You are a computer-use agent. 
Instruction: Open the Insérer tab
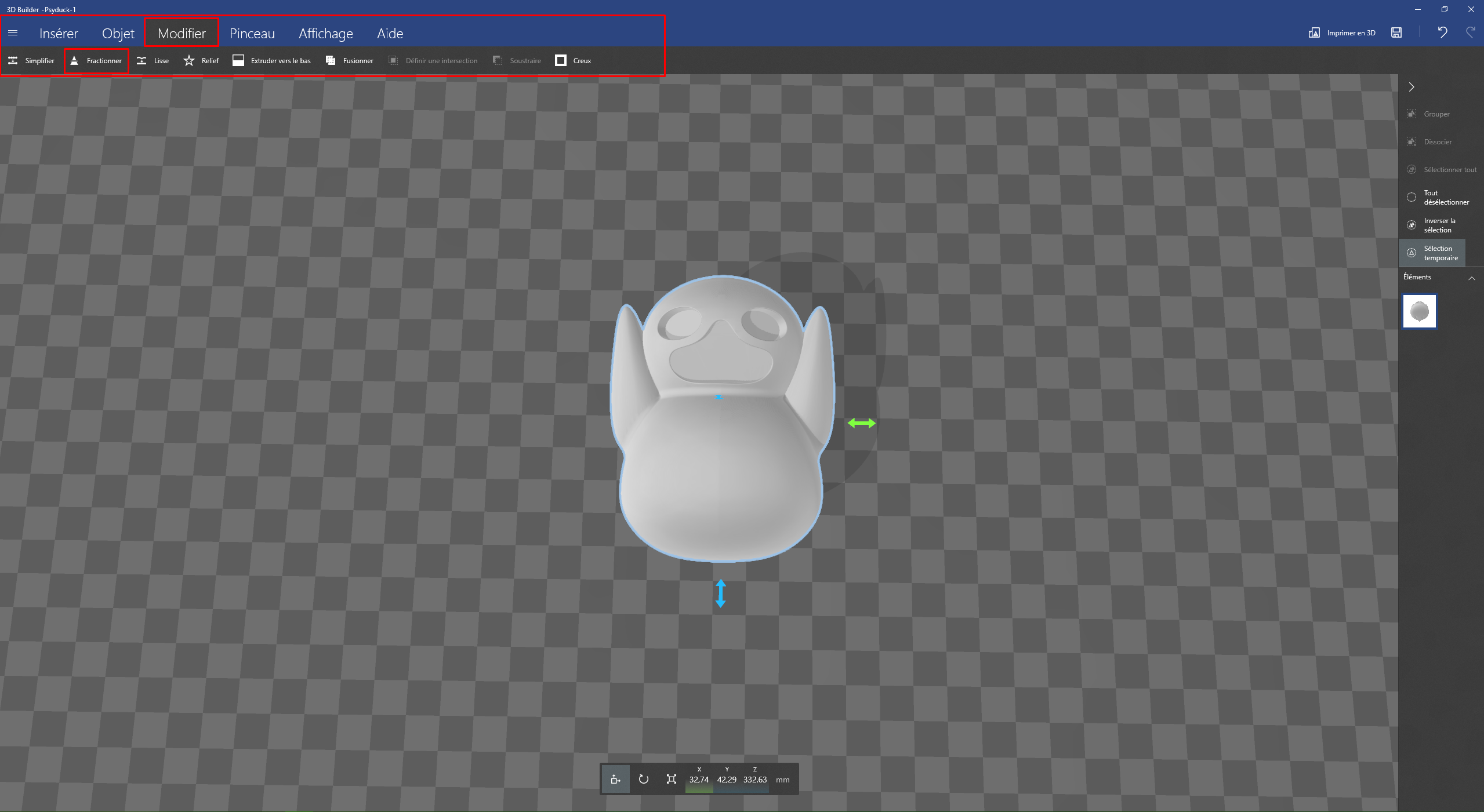click(59, 33)
